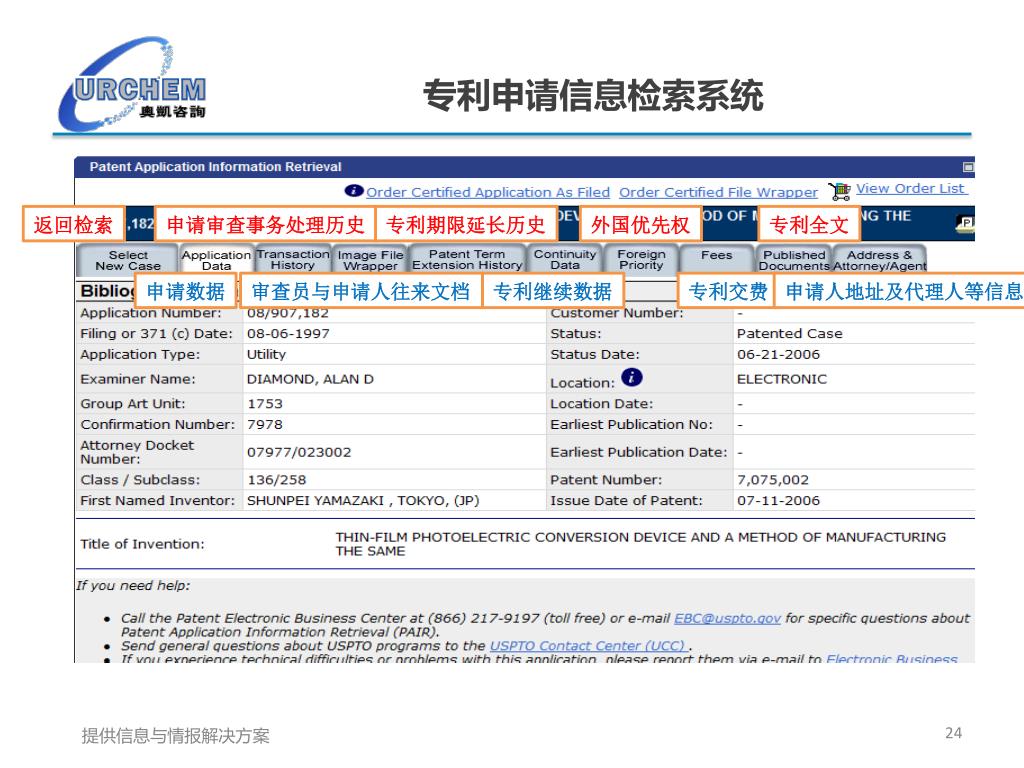Follow the Order Certified File Wrapper link
This screenshot has width=1024, height=768.
click(x=718, y=192)
